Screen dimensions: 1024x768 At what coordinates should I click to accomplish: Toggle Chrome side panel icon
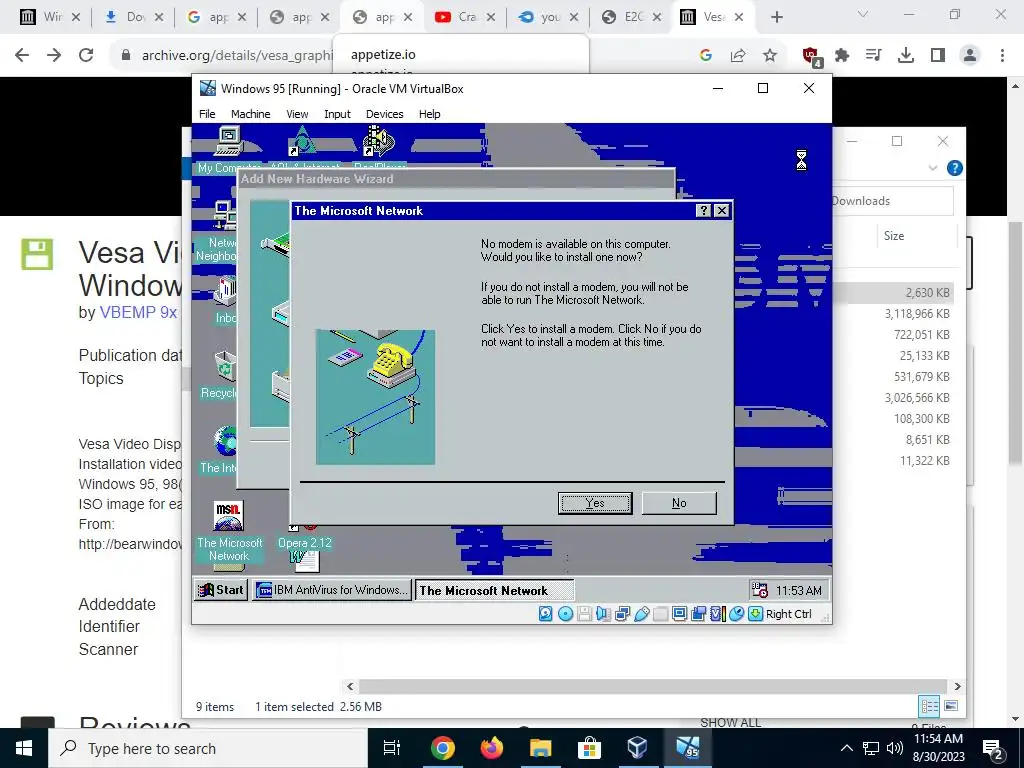tap(938, 56)
